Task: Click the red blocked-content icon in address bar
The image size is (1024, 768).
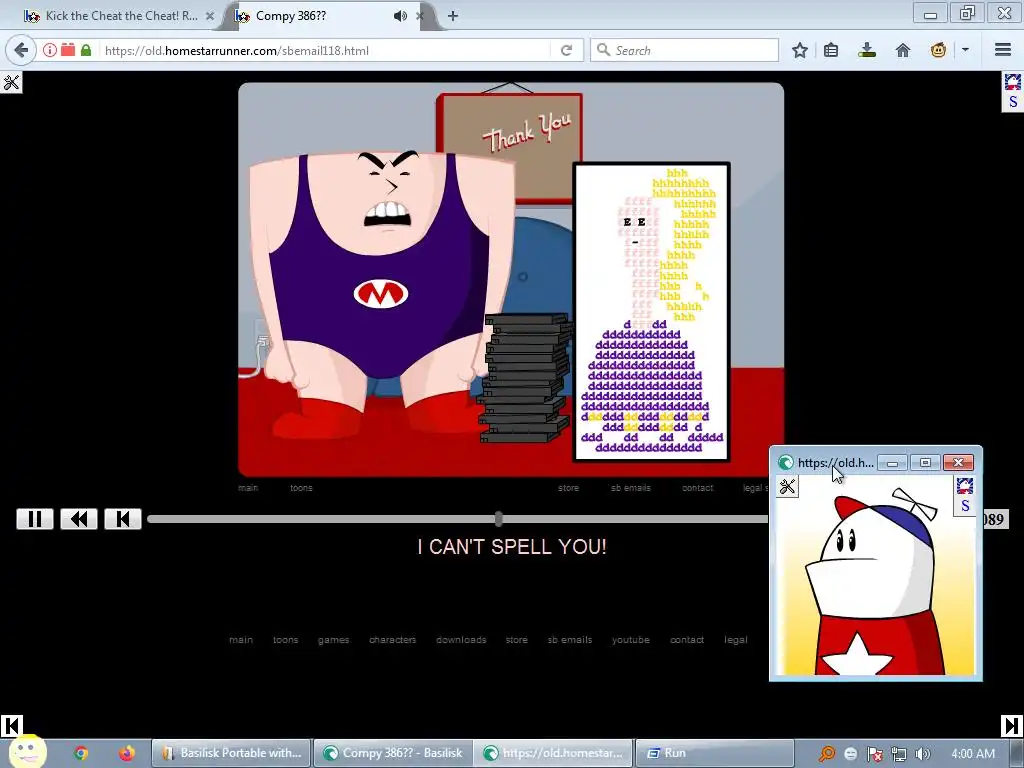Action: [68, 50]
